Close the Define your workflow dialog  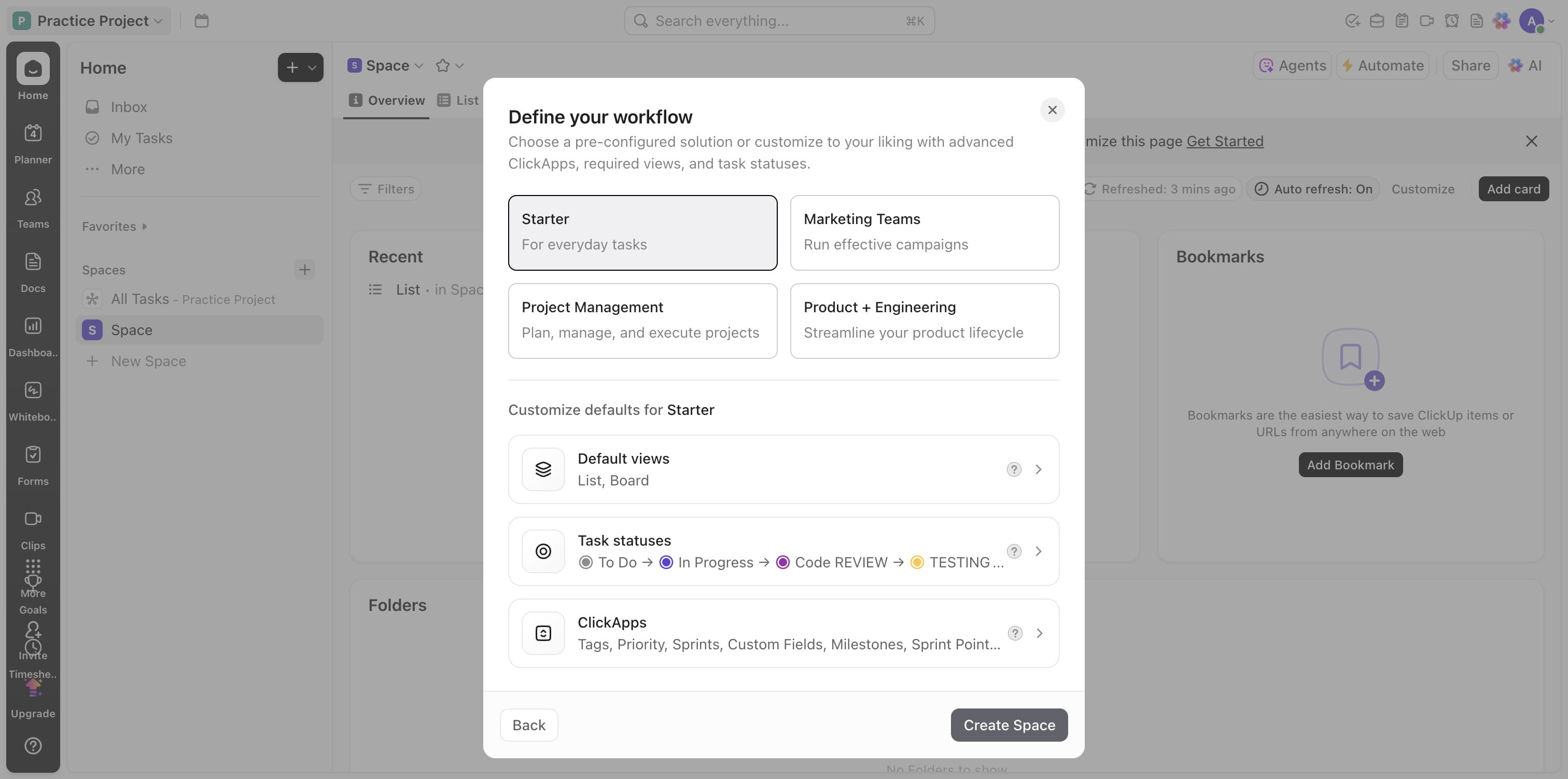click(1052, 110)
